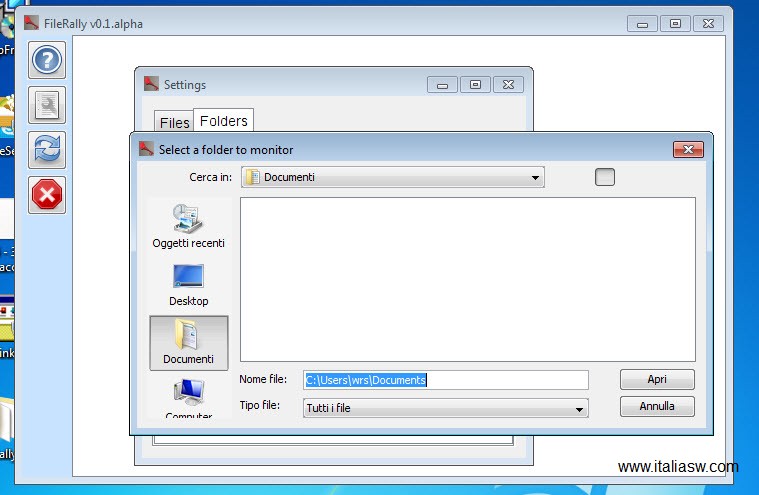Switch to Files tab in Settings
Screen dimensions: 759x495
pos(174,122)
